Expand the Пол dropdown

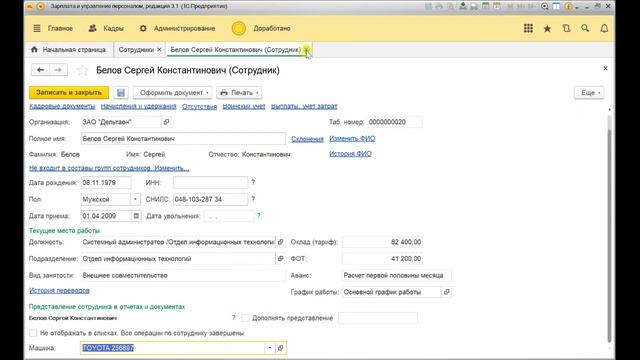[x=135, y=199]
